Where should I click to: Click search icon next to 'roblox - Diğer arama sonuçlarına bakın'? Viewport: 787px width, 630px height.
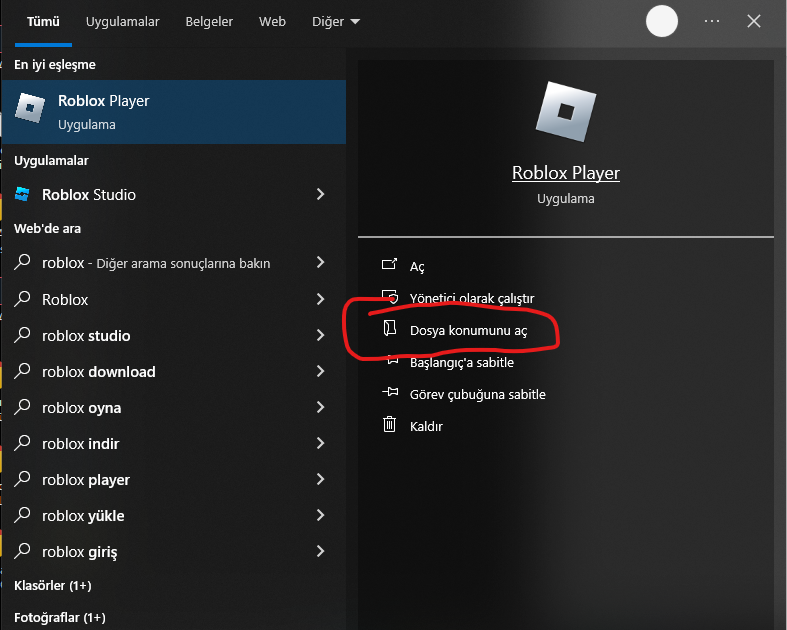coord(22,262)
